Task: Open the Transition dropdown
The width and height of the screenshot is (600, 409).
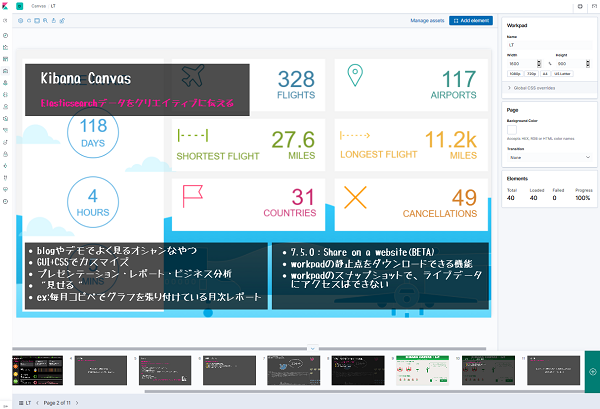Action: [549, 157]
